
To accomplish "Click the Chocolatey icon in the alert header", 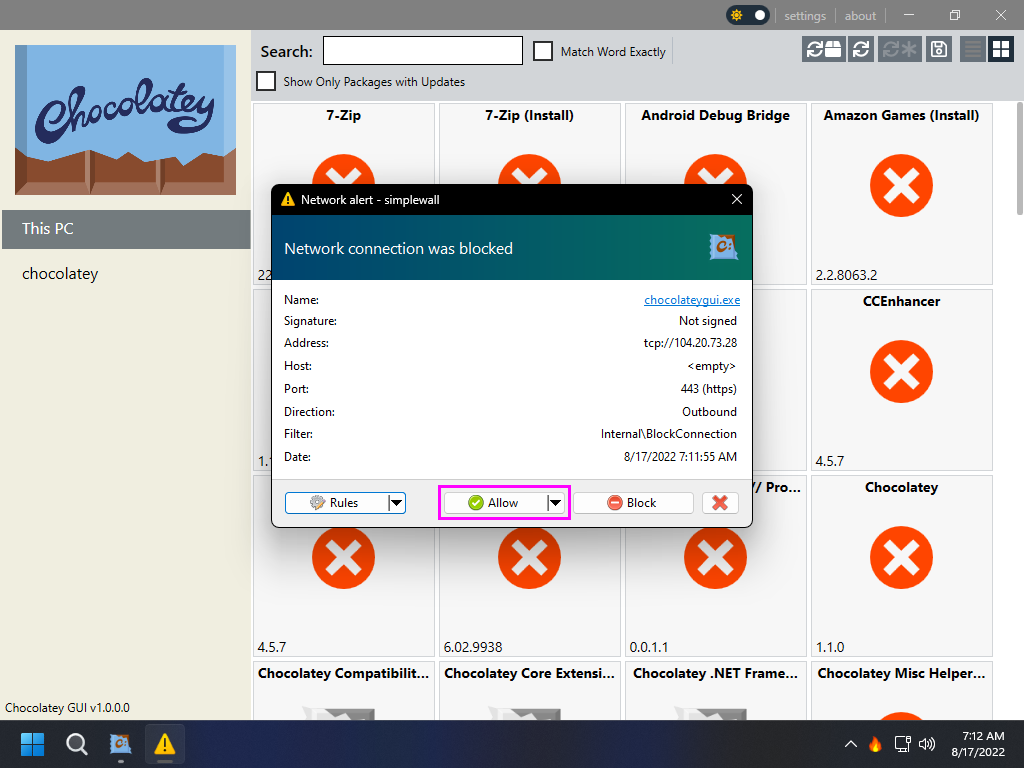I will pyautogui.click(x=724, y=248).
